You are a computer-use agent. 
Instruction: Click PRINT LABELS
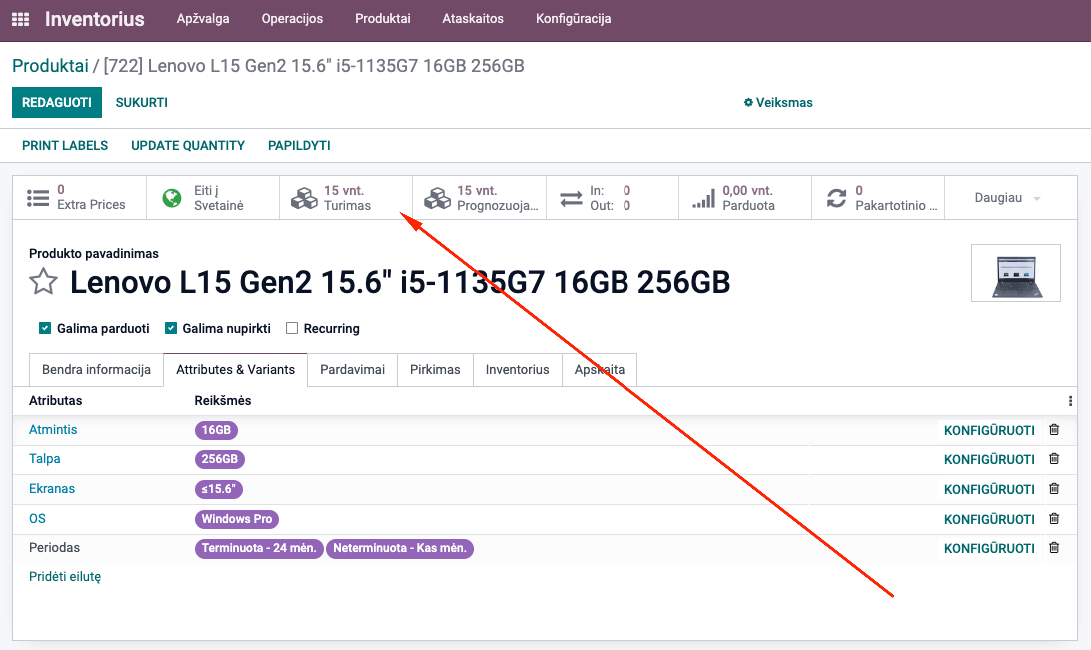pyautogui.click(x=65, y=145)
